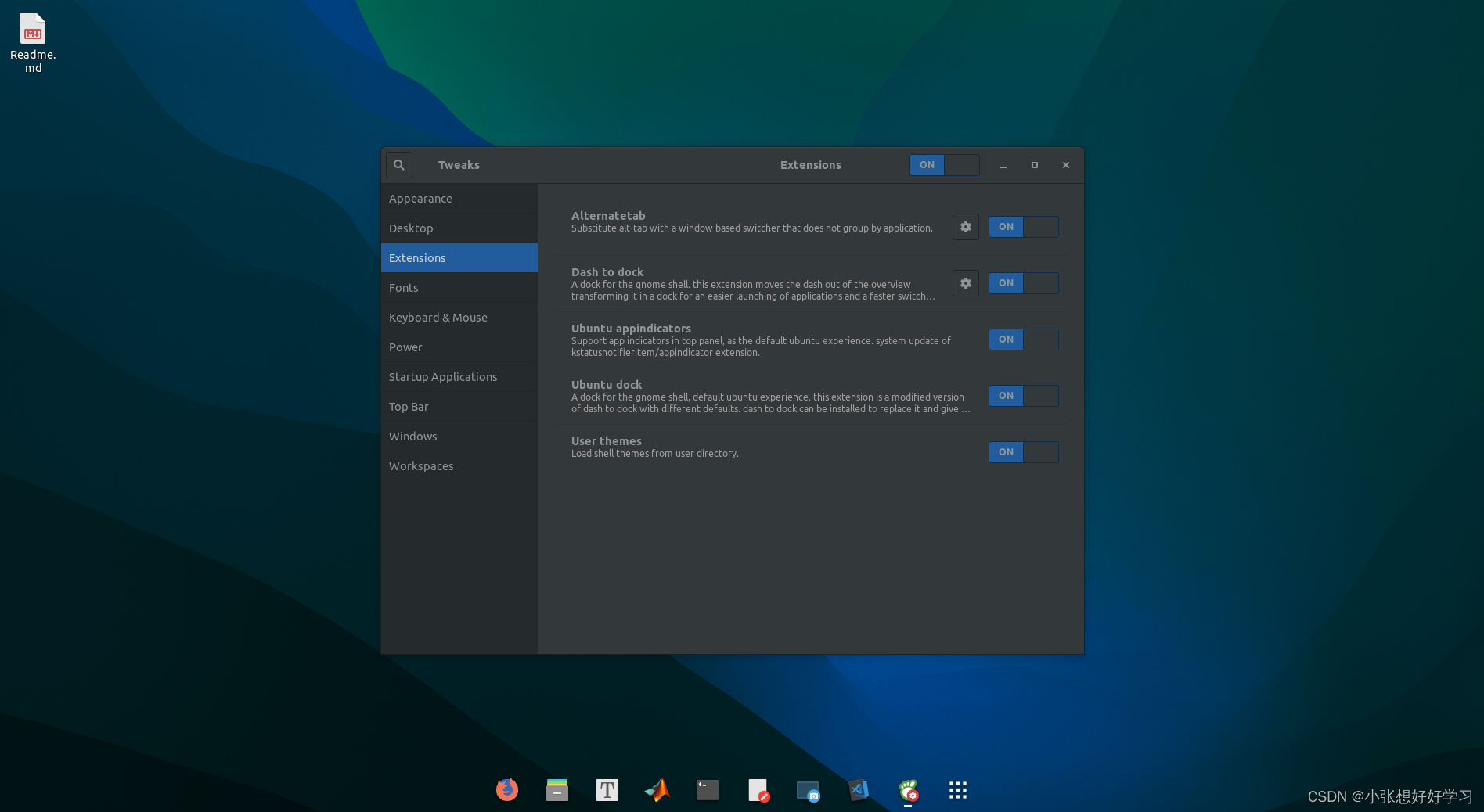Launch Firefox from the dock

[x=507, y=790]
